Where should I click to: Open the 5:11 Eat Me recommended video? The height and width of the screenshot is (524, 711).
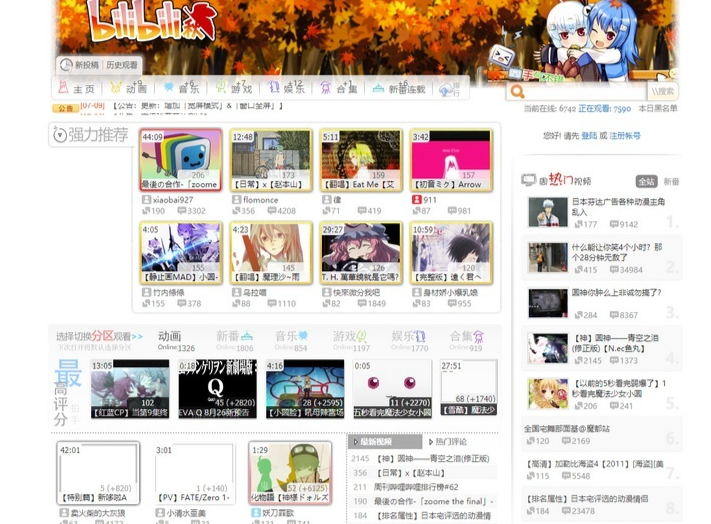(361, 160)
